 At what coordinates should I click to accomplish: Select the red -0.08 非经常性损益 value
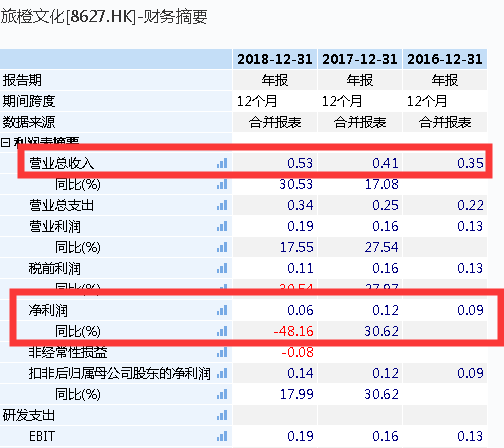point(297,352)
